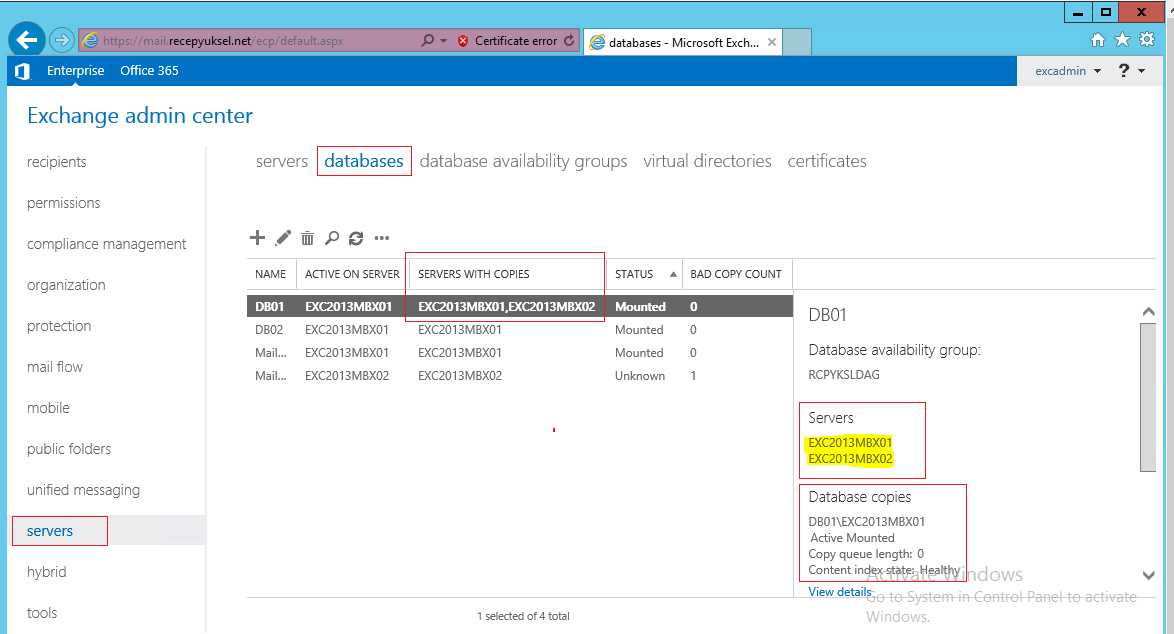Open protection in the left navigation
The image size is (1174, 634).
pos(59,326)
